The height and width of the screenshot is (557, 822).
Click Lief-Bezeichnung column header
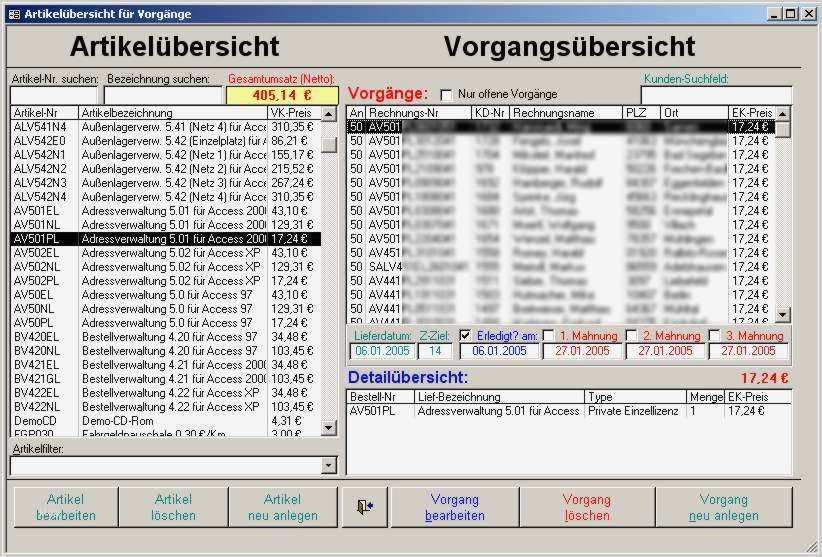(499, 397)
